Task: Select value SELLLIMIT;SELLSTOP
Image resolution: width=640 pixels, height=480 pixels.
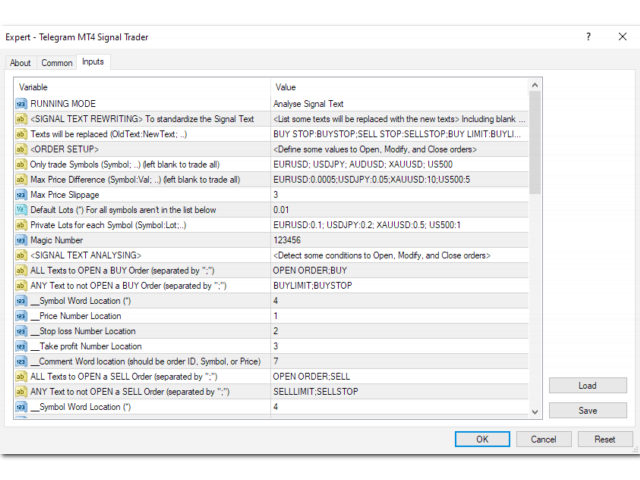Action: [x=316, y=392]
